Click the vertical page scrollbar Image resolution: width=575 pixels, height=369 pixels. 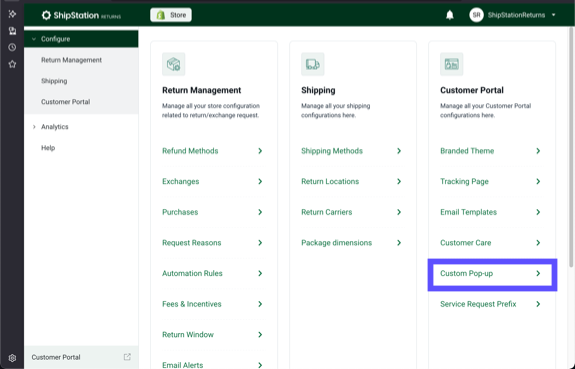click(571, 147)
